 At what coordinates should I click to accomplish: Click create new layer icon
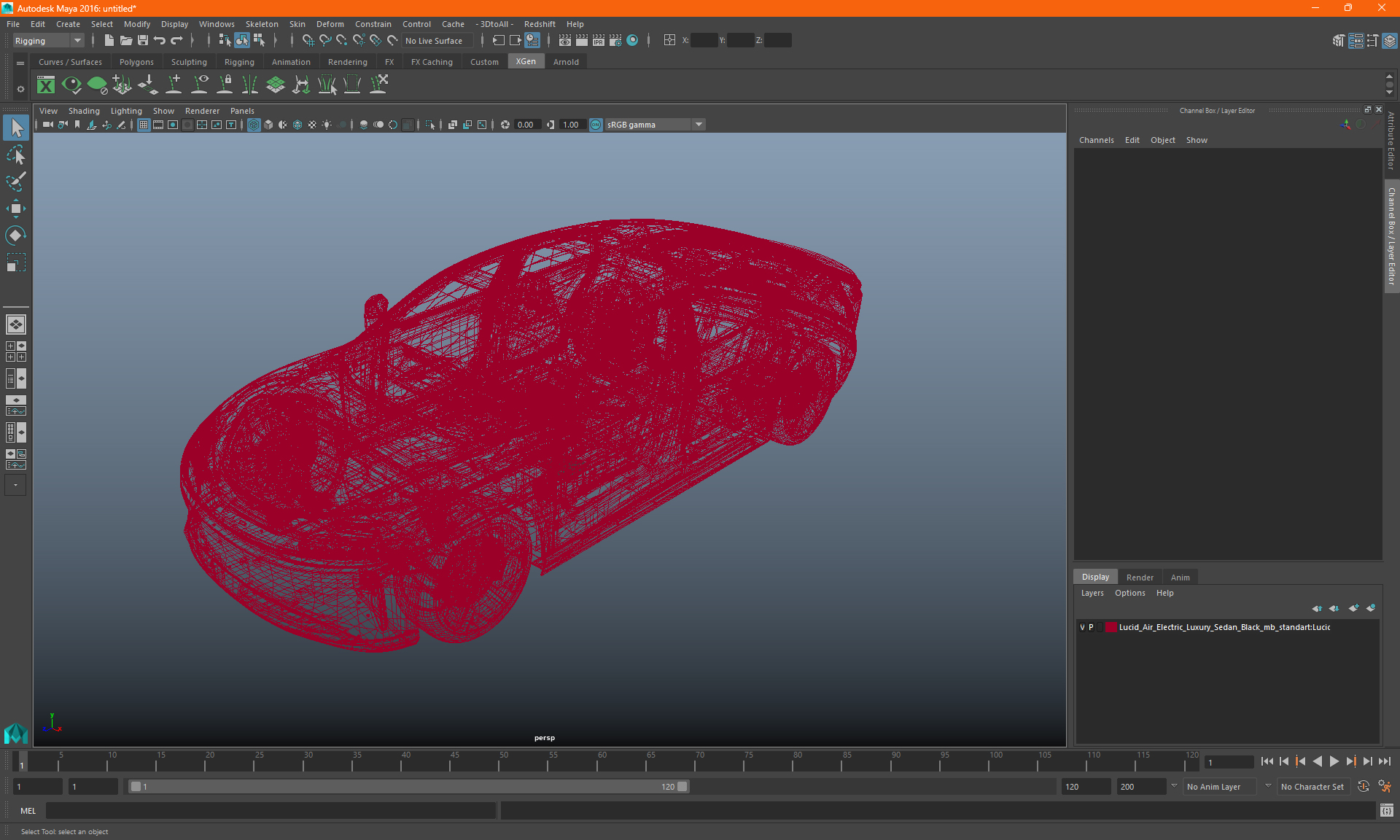[x=1354, y=608]
